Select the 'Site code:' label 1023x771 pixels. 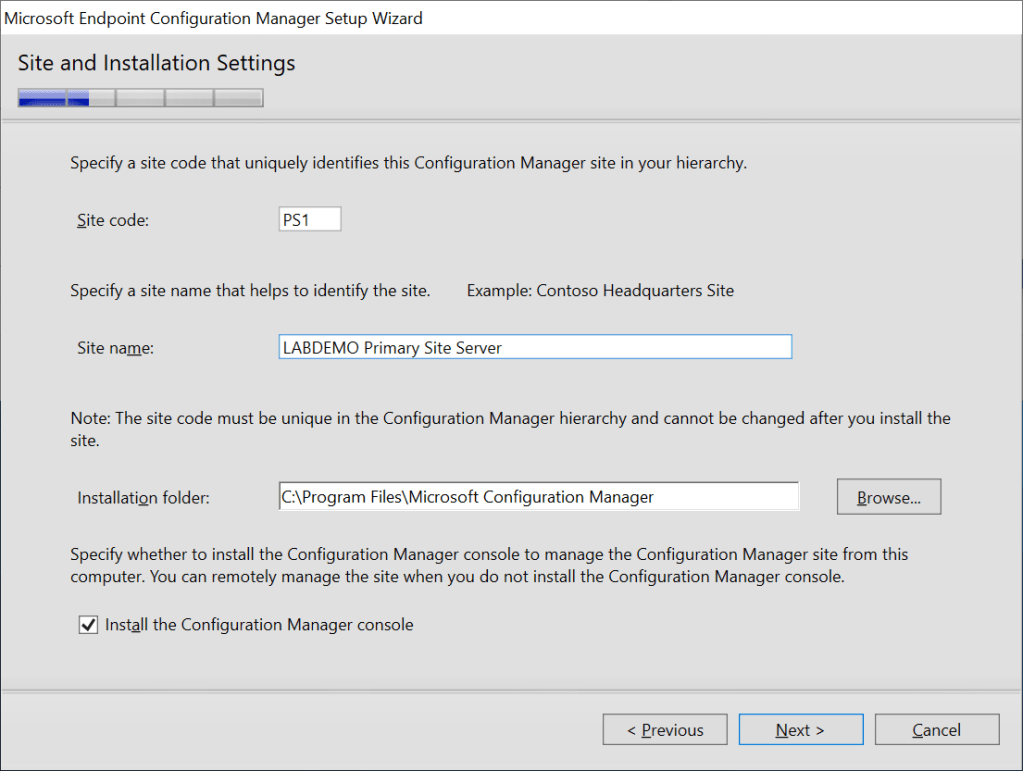[113, 220]
